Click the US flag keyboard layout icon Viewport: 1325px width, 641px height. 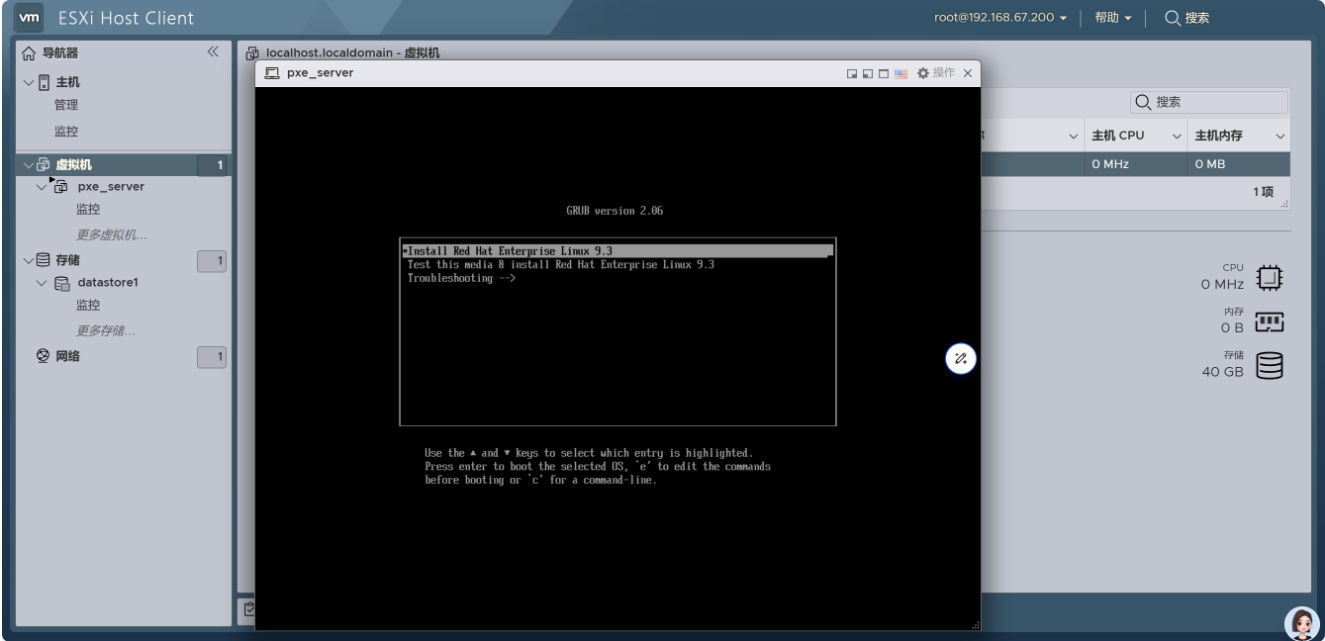point(900,74)
